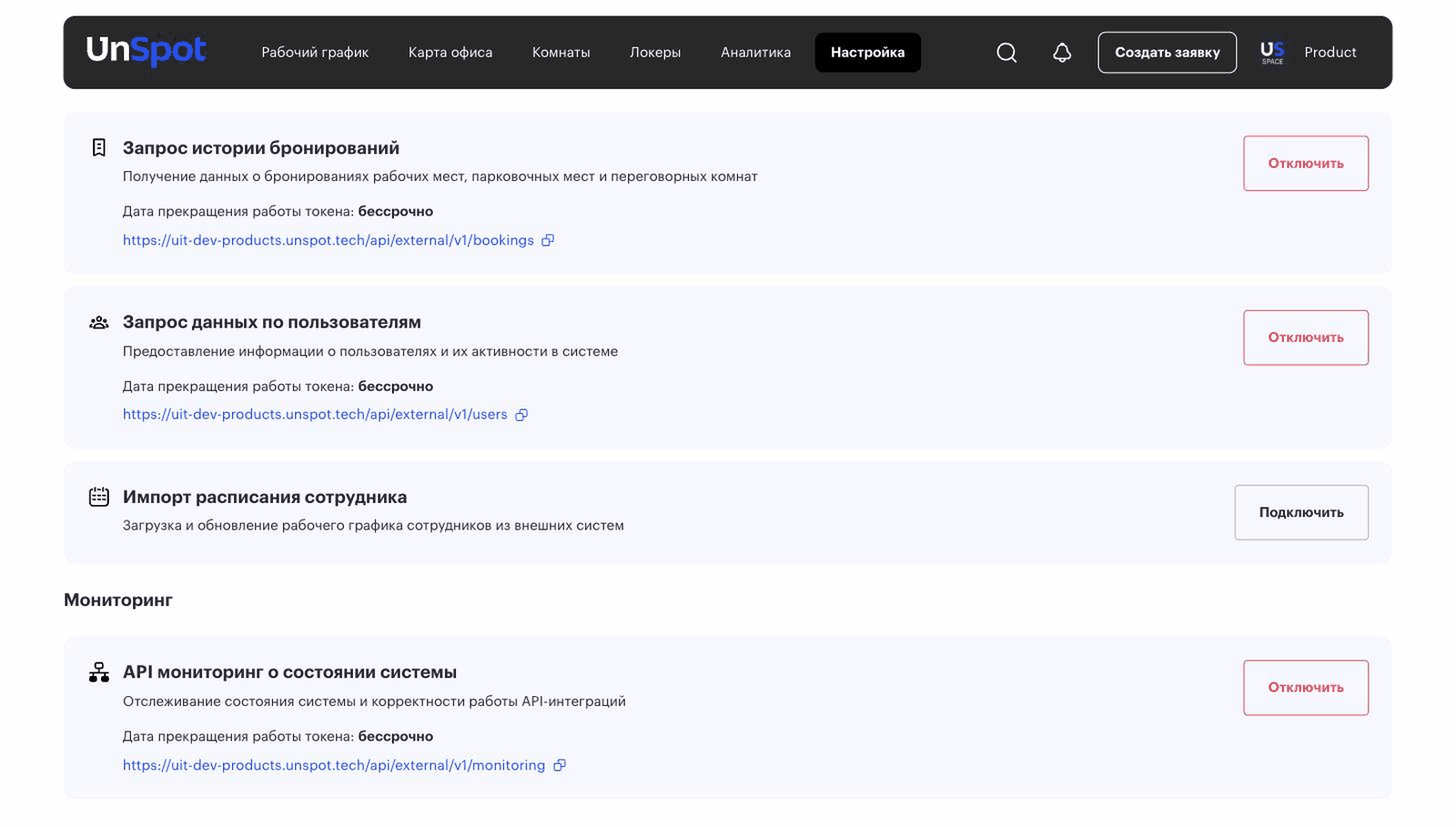
Task: Disable the booking history request integration
Action: pyautogui.click(x=1306, y=164)
